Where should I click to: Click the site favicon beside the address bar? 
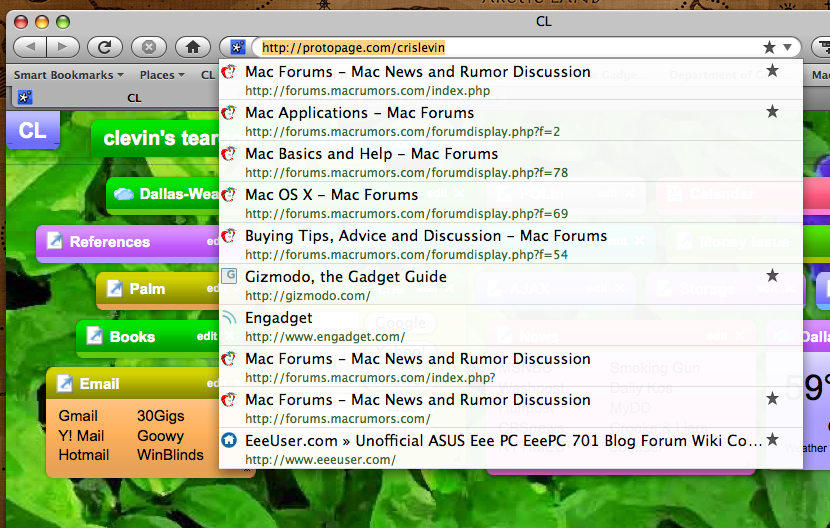(238, 48)
